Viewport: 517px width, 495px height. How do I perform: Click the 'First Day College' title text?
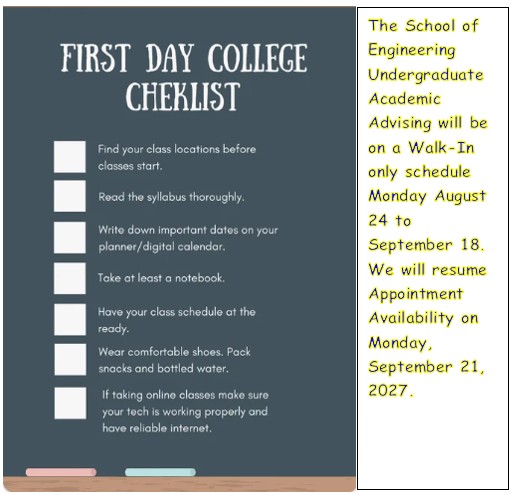coord(184,58)
